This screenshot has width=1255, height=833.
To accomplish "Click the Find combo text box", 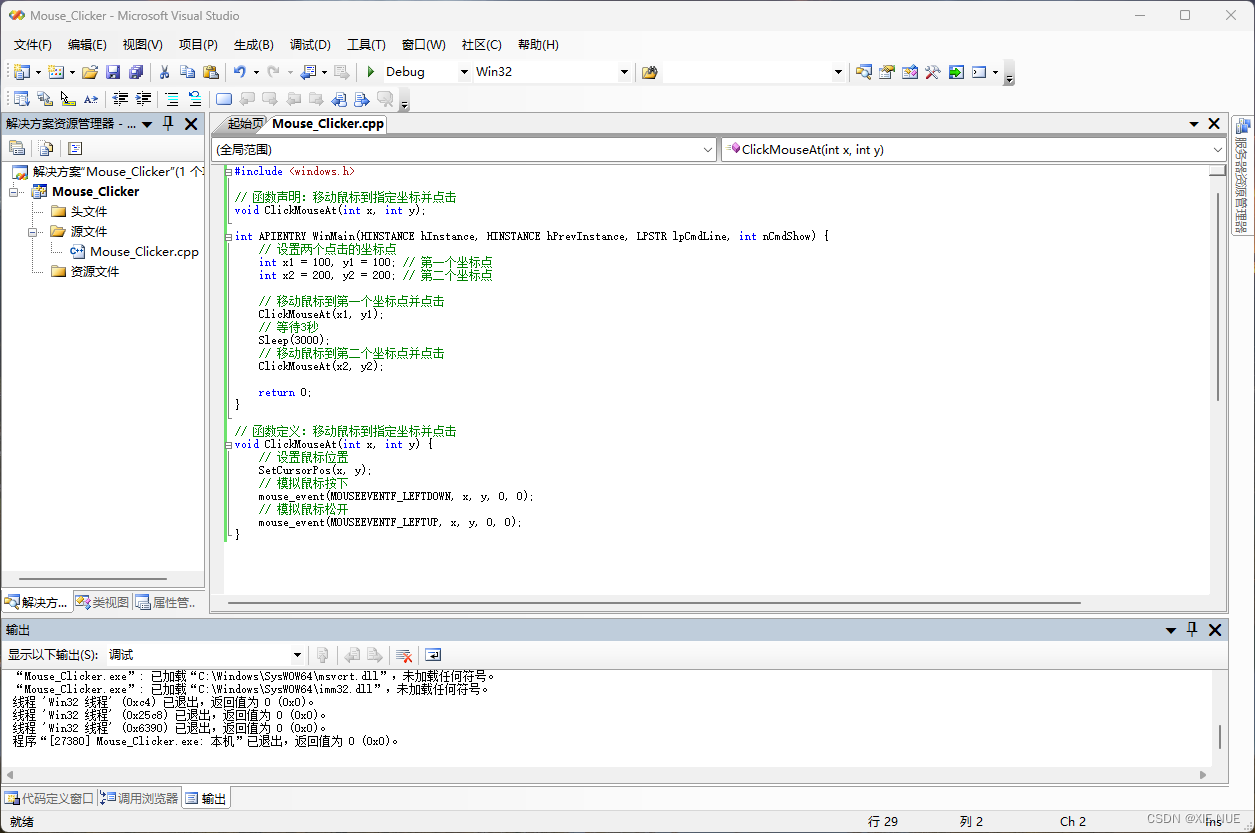I will pos(746,72).
